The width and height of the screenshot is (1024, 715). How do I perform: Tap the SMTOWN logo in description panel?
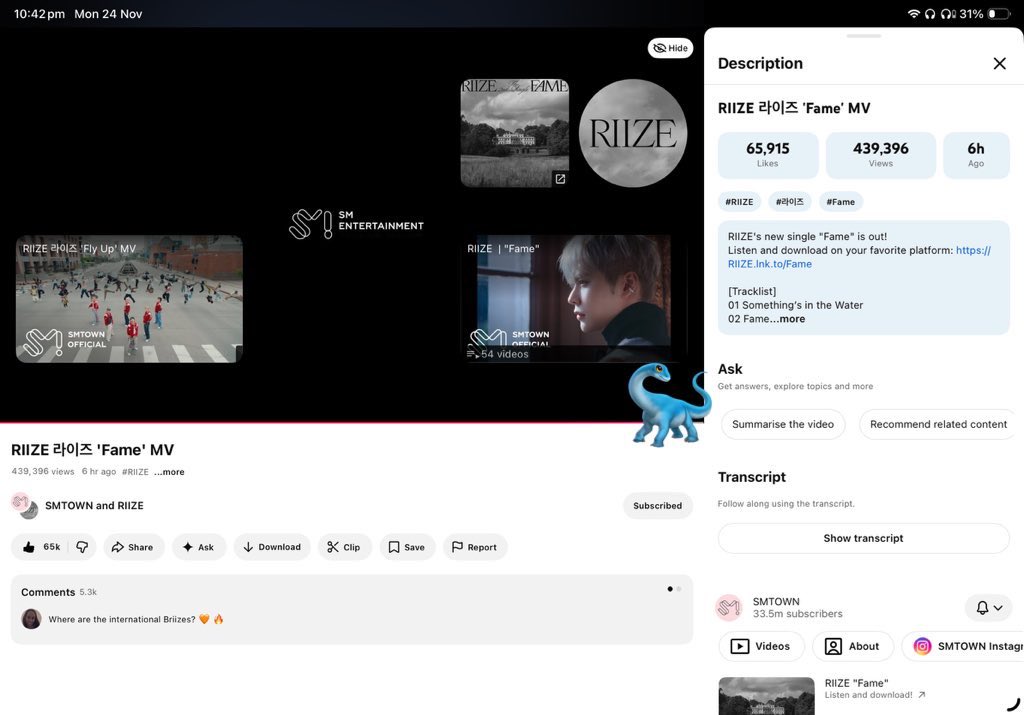pyautogui.click(x=729, y=608)
